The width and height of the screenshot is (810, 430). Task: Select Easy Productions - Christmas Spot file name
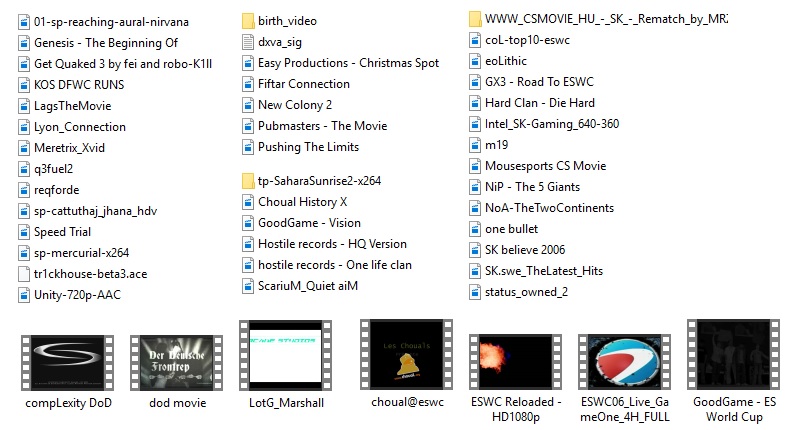(349, 63)
